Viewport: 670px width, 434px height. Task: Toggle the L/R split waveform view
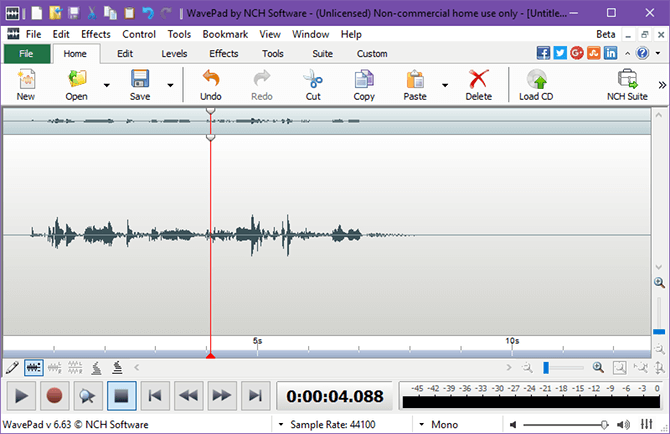54,367
